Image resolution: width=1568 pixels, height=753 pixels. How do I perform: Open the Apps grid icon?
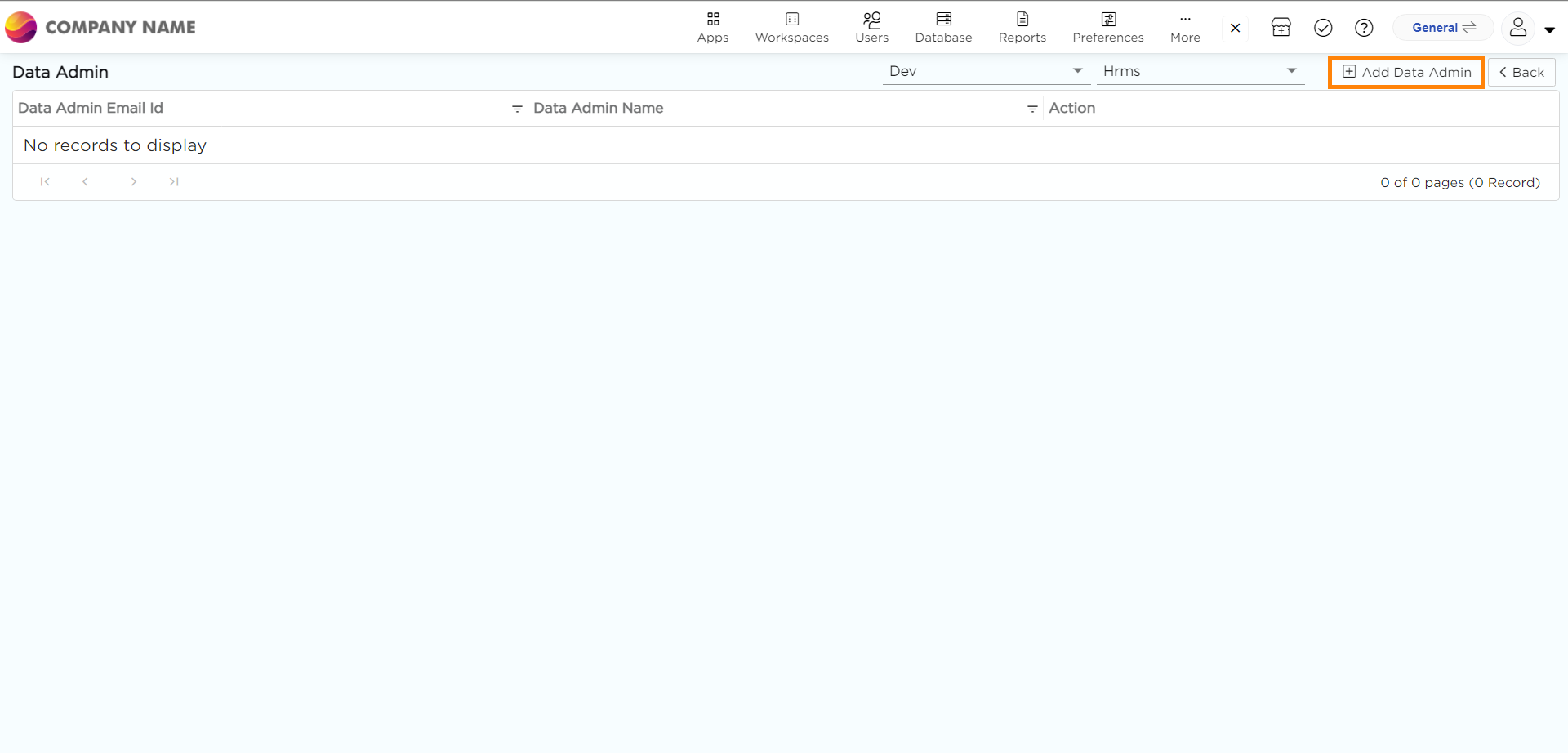tap(712, 27)
